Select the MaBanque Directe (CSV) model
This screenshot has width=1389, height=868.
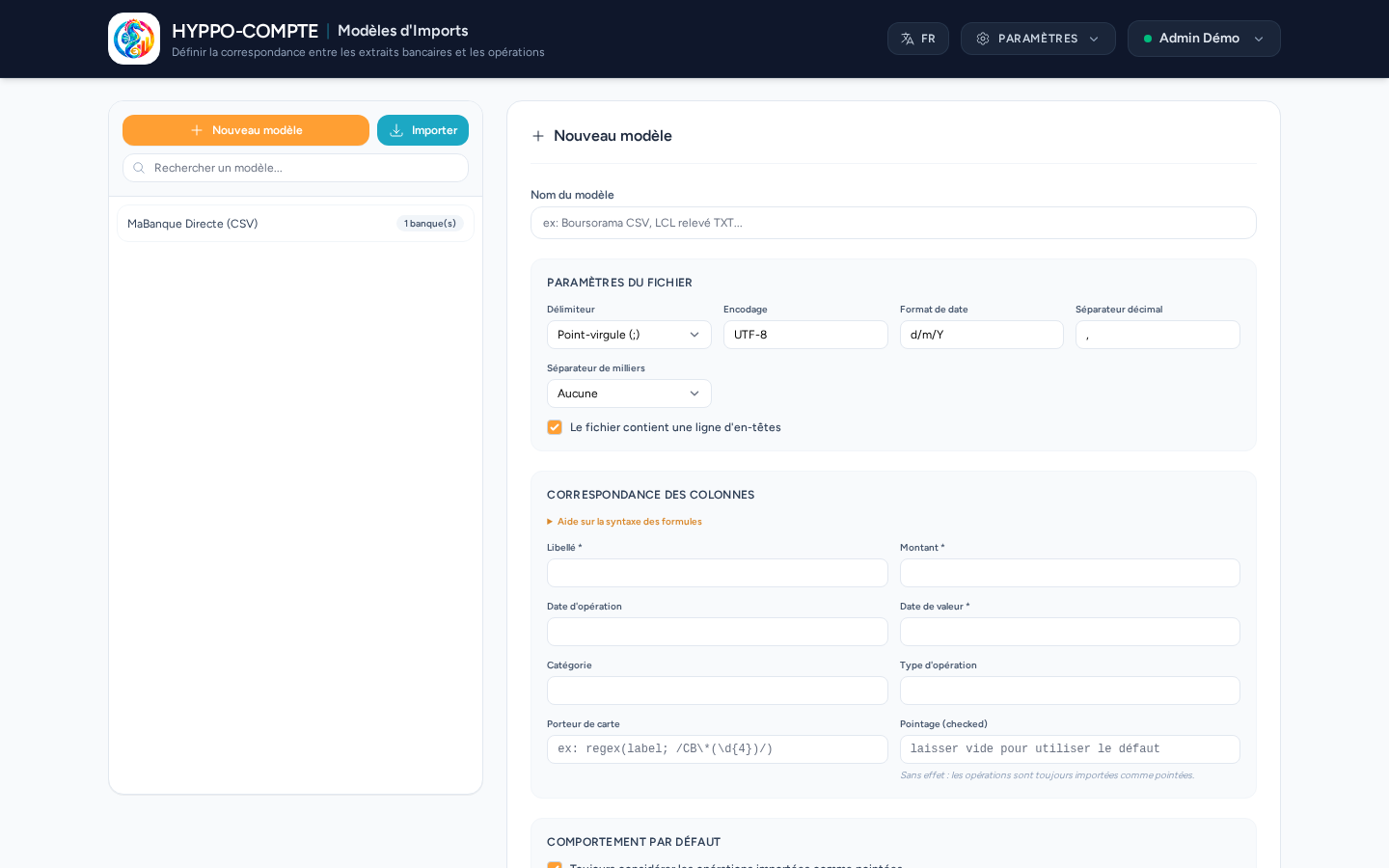click(295, 224)
